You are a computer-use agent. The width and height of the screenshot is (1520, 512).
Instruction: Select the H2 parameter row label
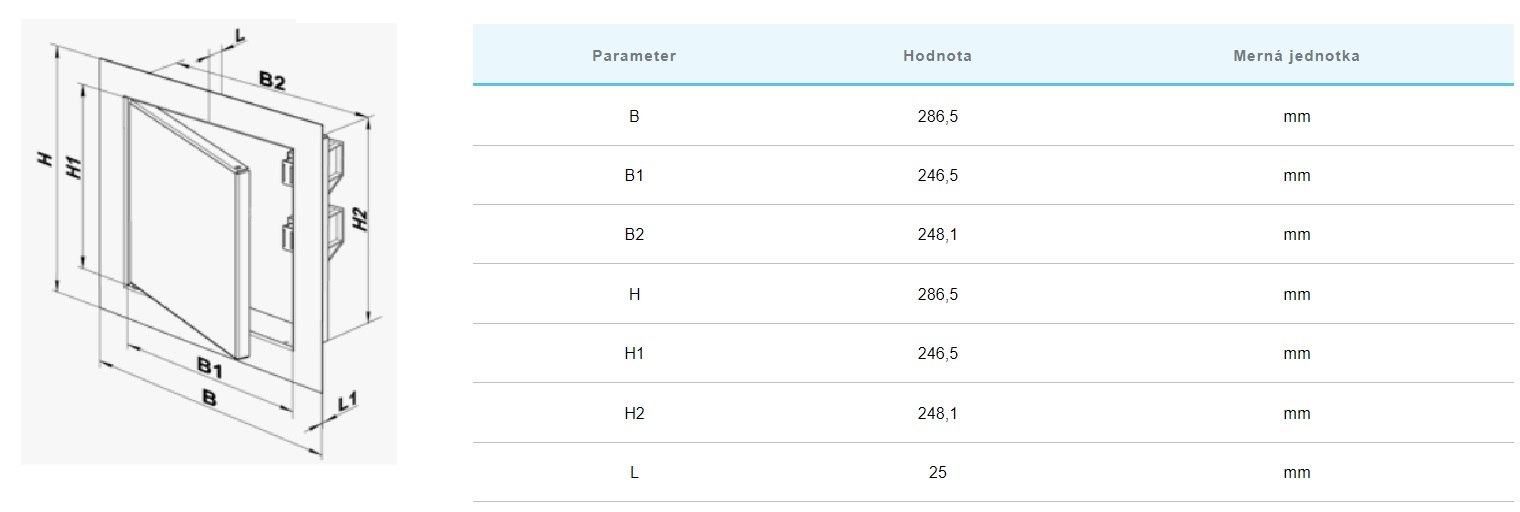634,413
